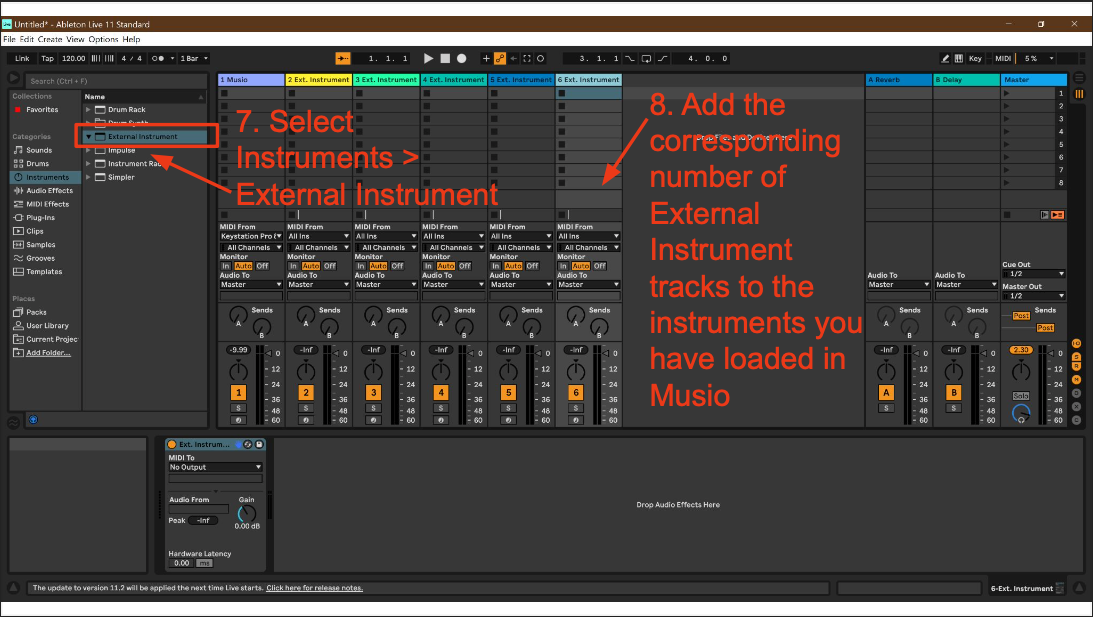This screenshot has width=1093, height=617.
Task: Click the Add Folder... link
Action: [48, 353]
